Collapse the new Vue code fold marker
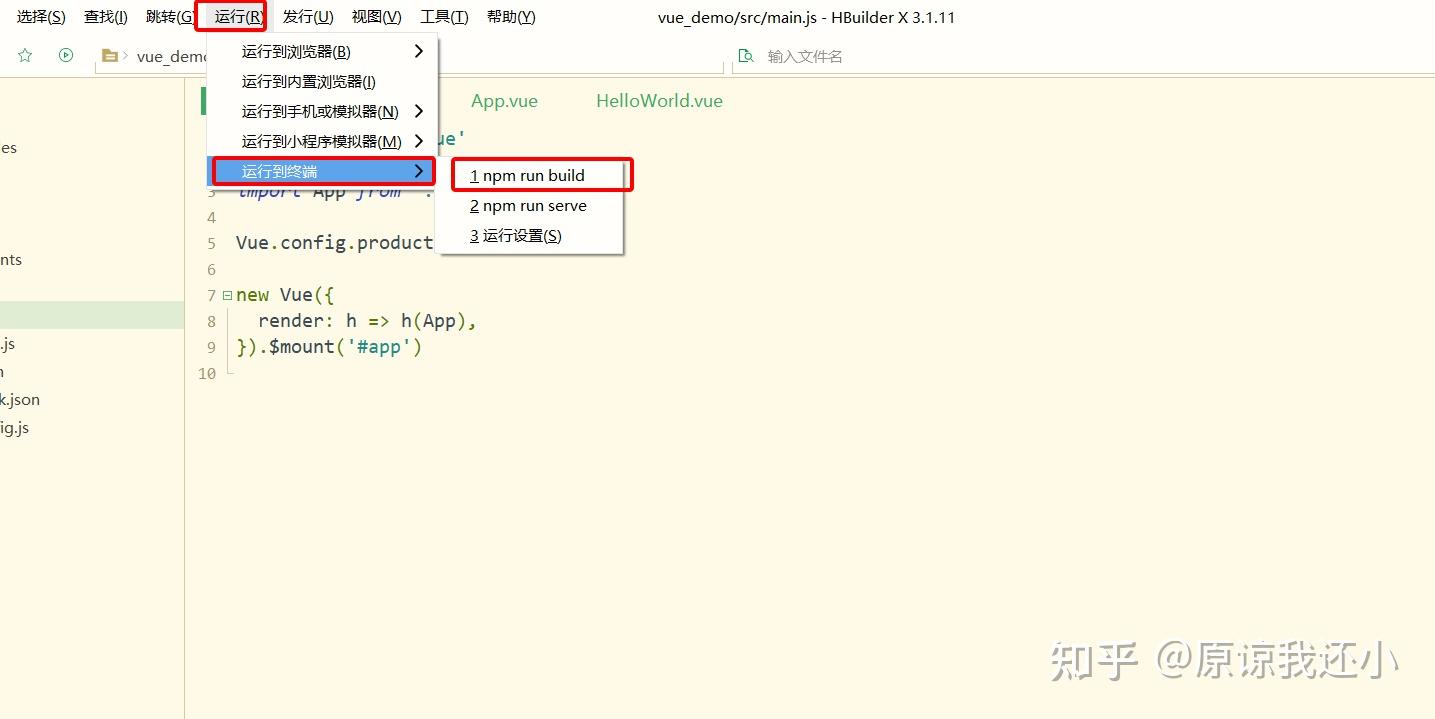 (x=227, y=295)
